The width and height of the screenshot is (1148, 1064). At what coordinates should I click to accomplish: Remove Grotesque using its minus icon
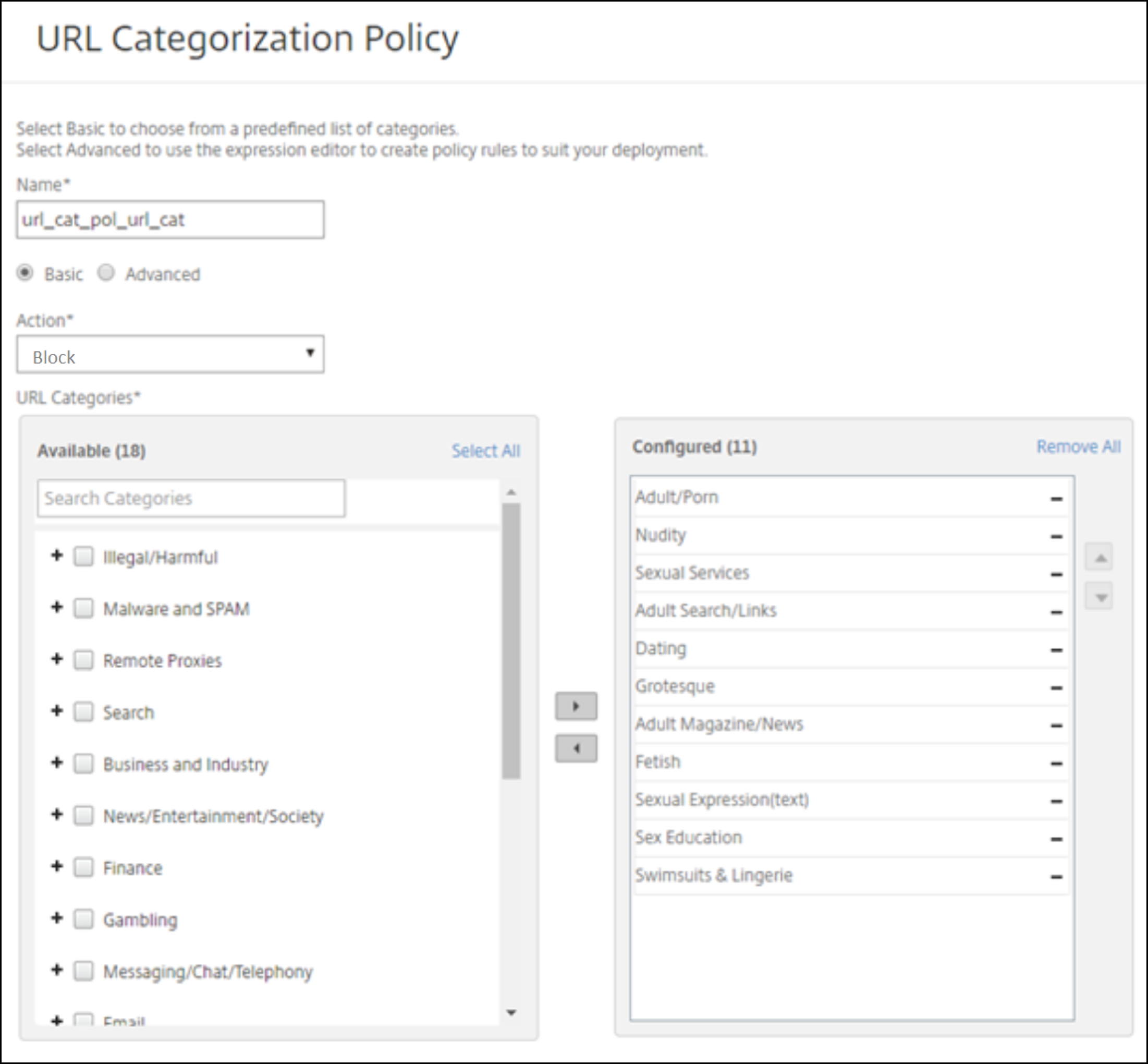(x=1056, y=688)
